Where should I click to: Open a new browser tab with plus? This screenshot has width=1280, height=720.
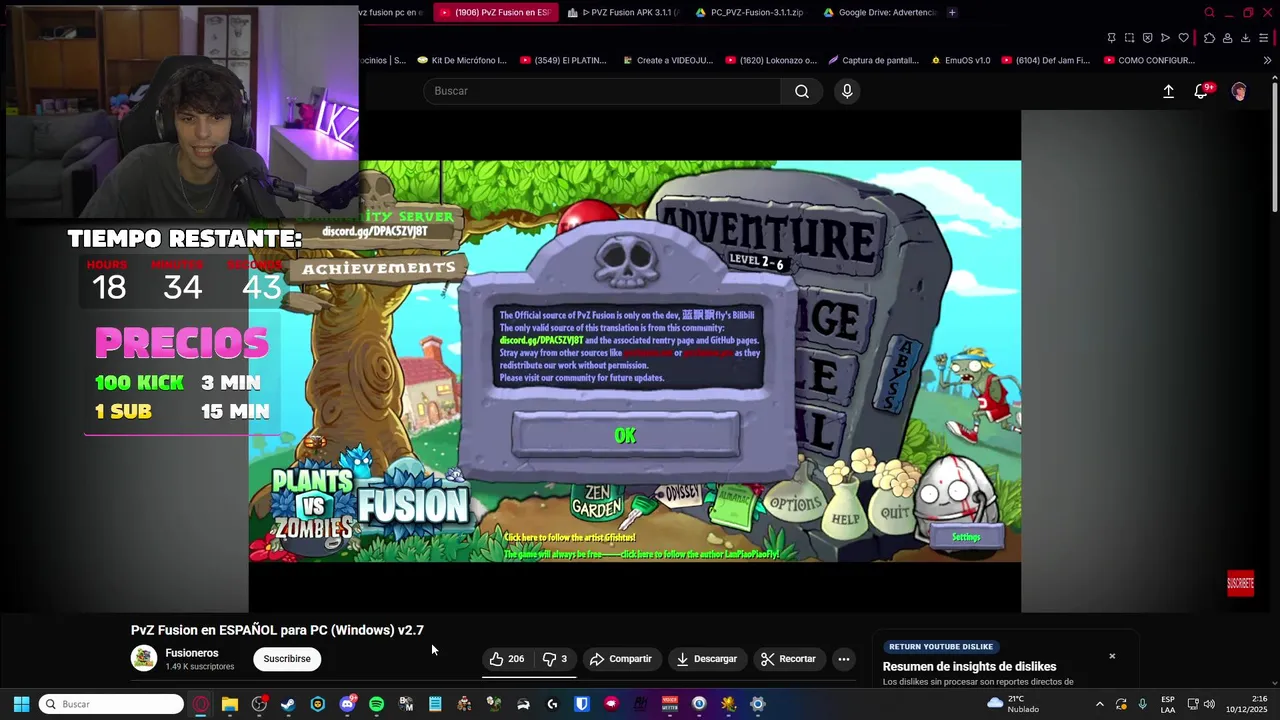pyautogui.click(x=952, y=12)
